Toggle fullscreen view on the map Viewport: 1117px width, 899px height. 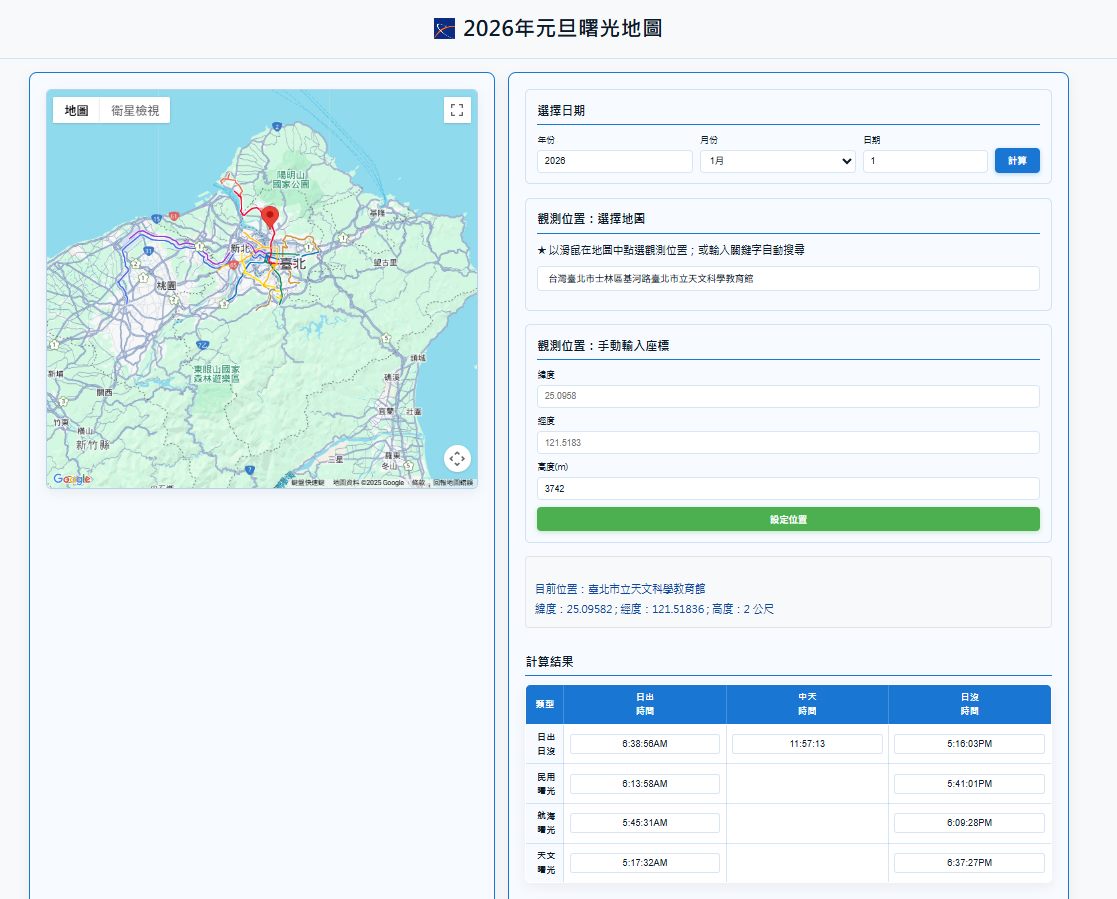coord(457,110)
